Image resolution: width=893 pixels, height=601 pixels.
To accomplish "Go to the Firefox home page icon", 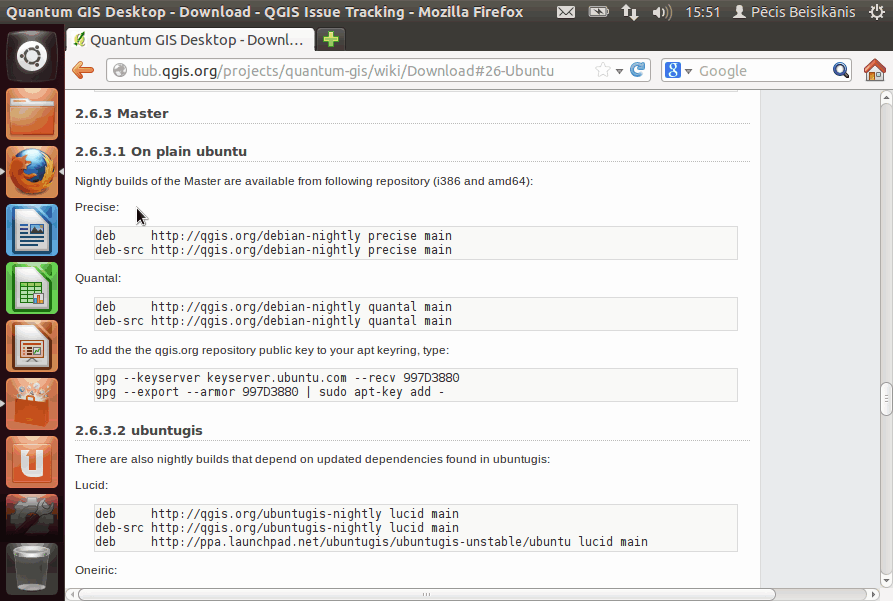I will [875, 71].
